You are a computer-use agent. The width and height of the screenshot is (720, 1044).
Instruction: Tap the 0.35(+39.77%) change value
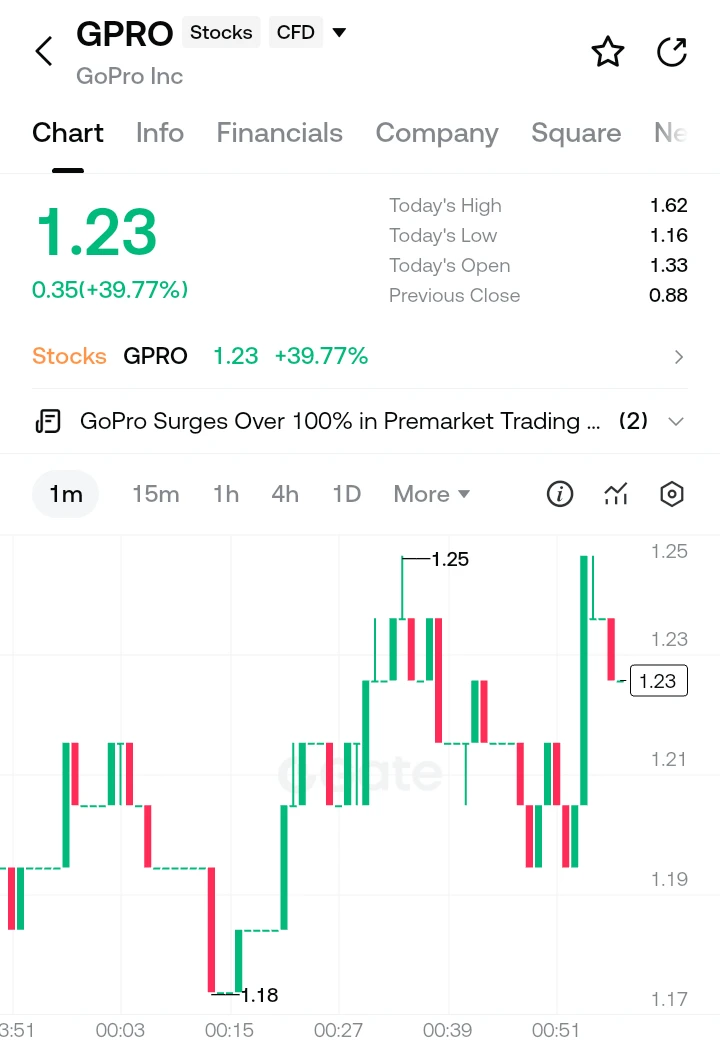(x=110, y=290)
